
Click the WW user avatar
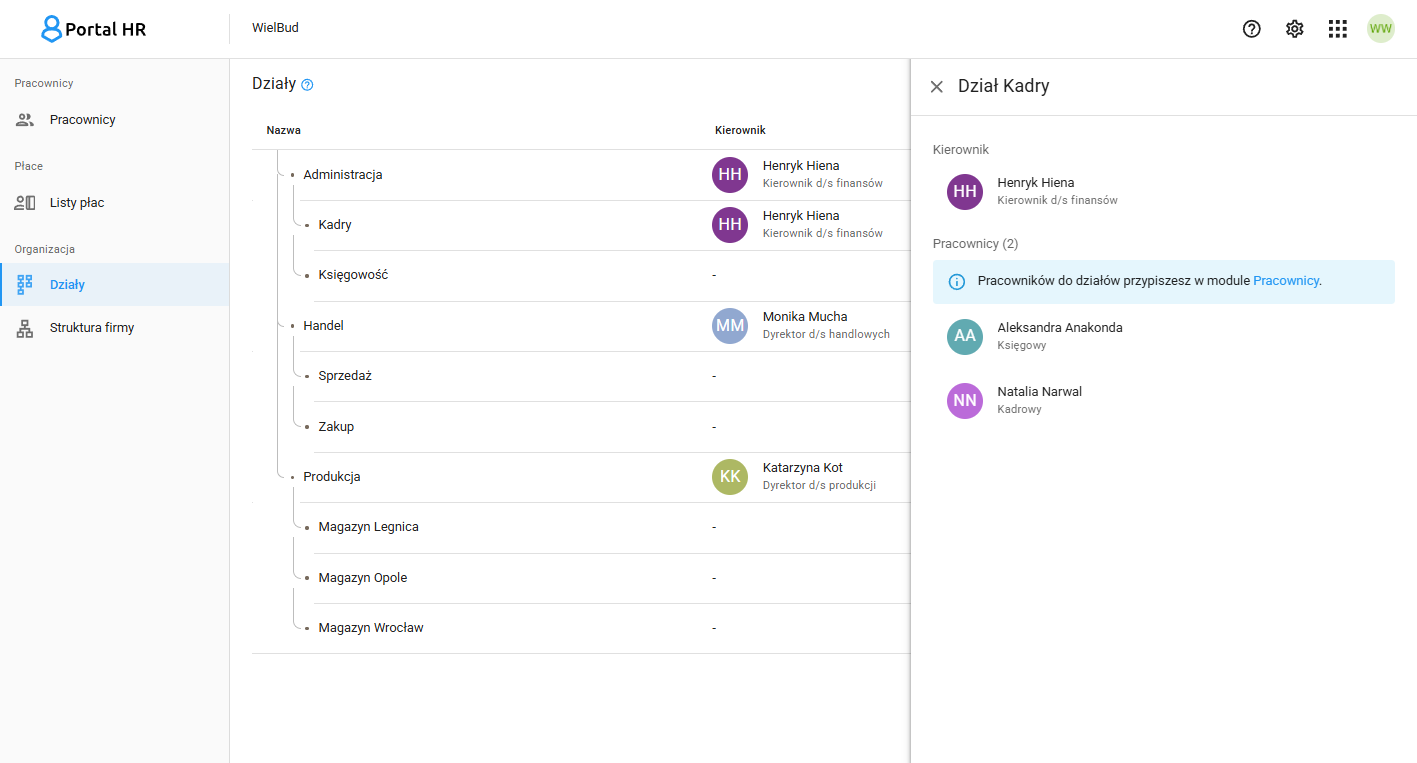pyautogui.click(x=1380, y=29)
